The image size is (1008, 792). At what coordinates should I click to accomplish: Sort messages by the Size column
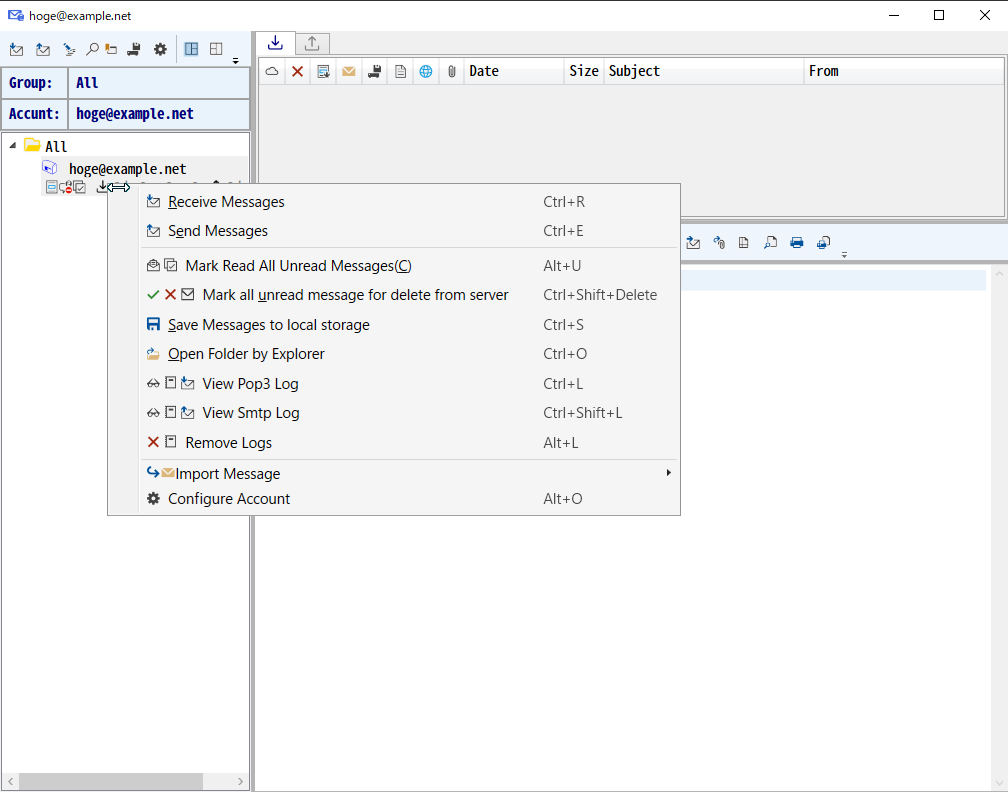point(584,71)
